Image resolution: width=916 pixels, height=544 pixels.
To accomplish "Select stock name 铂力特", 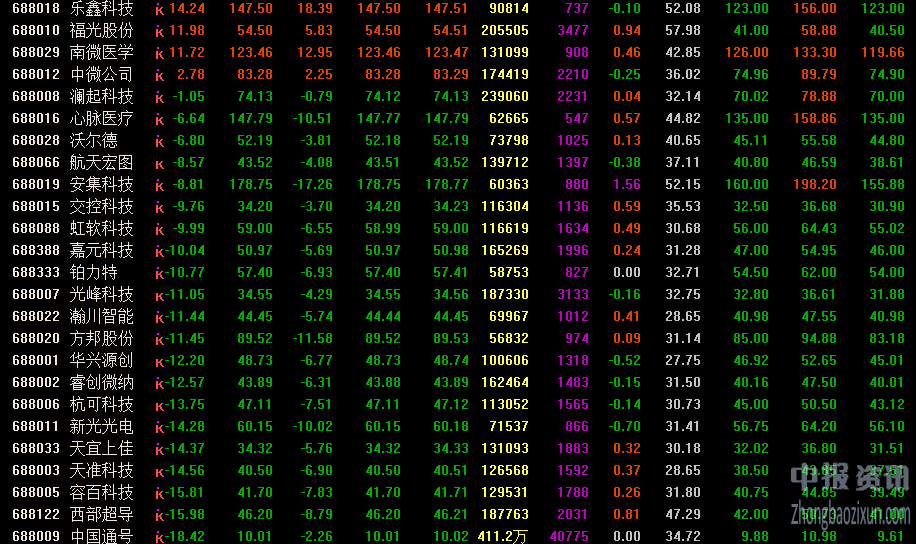I will click(x=93, y=272).
